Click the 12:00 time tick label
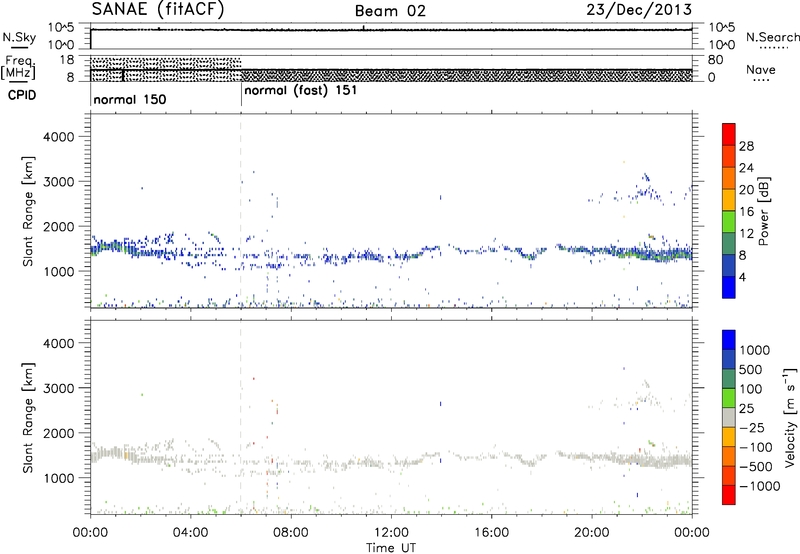The image size is (800, 554). pos(391,533)
